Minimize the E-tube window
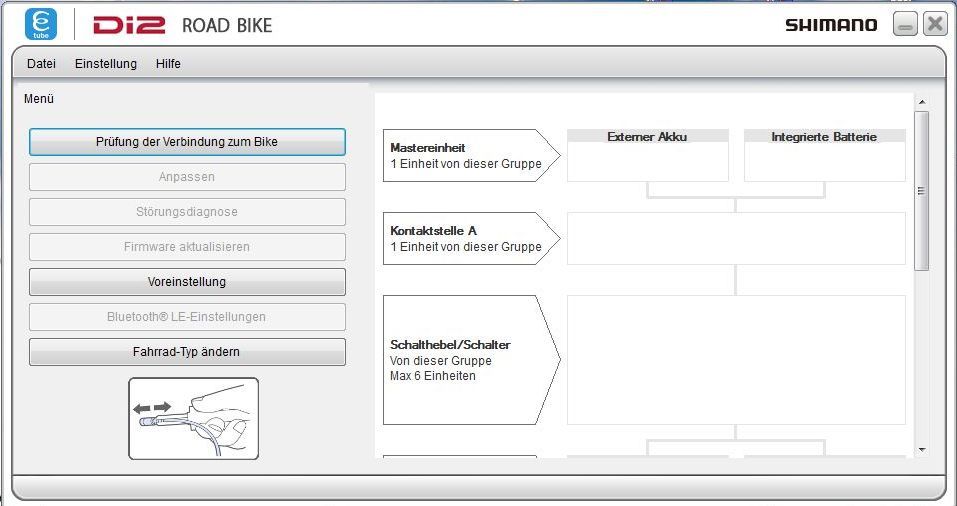957x506 pixels. (905, 25)
